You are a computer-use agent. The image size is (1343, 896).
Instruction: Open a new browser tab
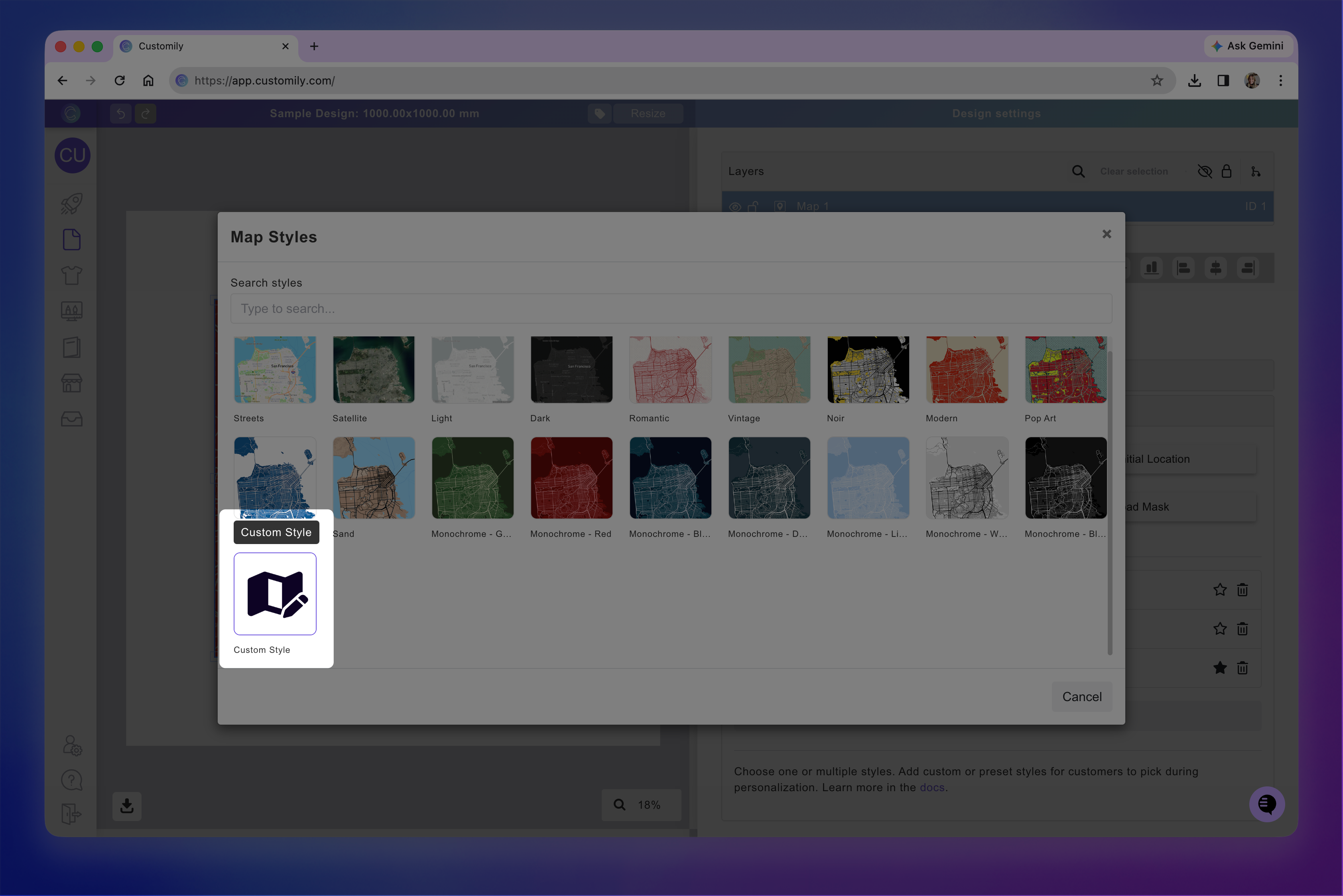314,46
